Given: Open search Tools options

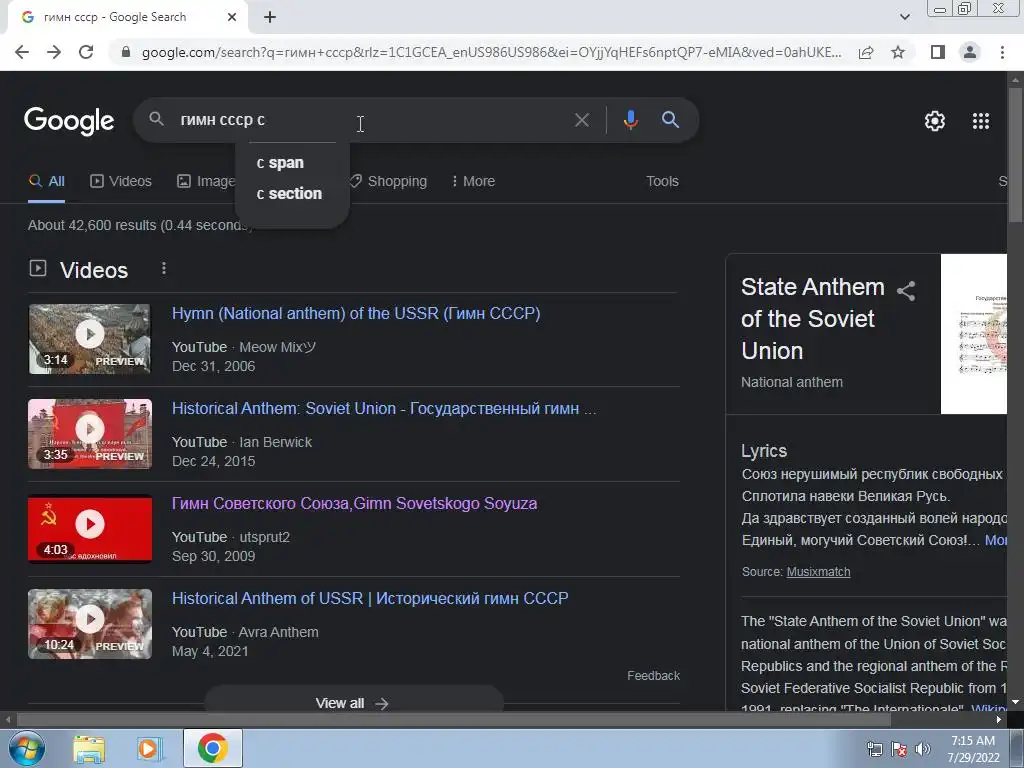Looking at the screenshot, I should click(x=662, y=182).
